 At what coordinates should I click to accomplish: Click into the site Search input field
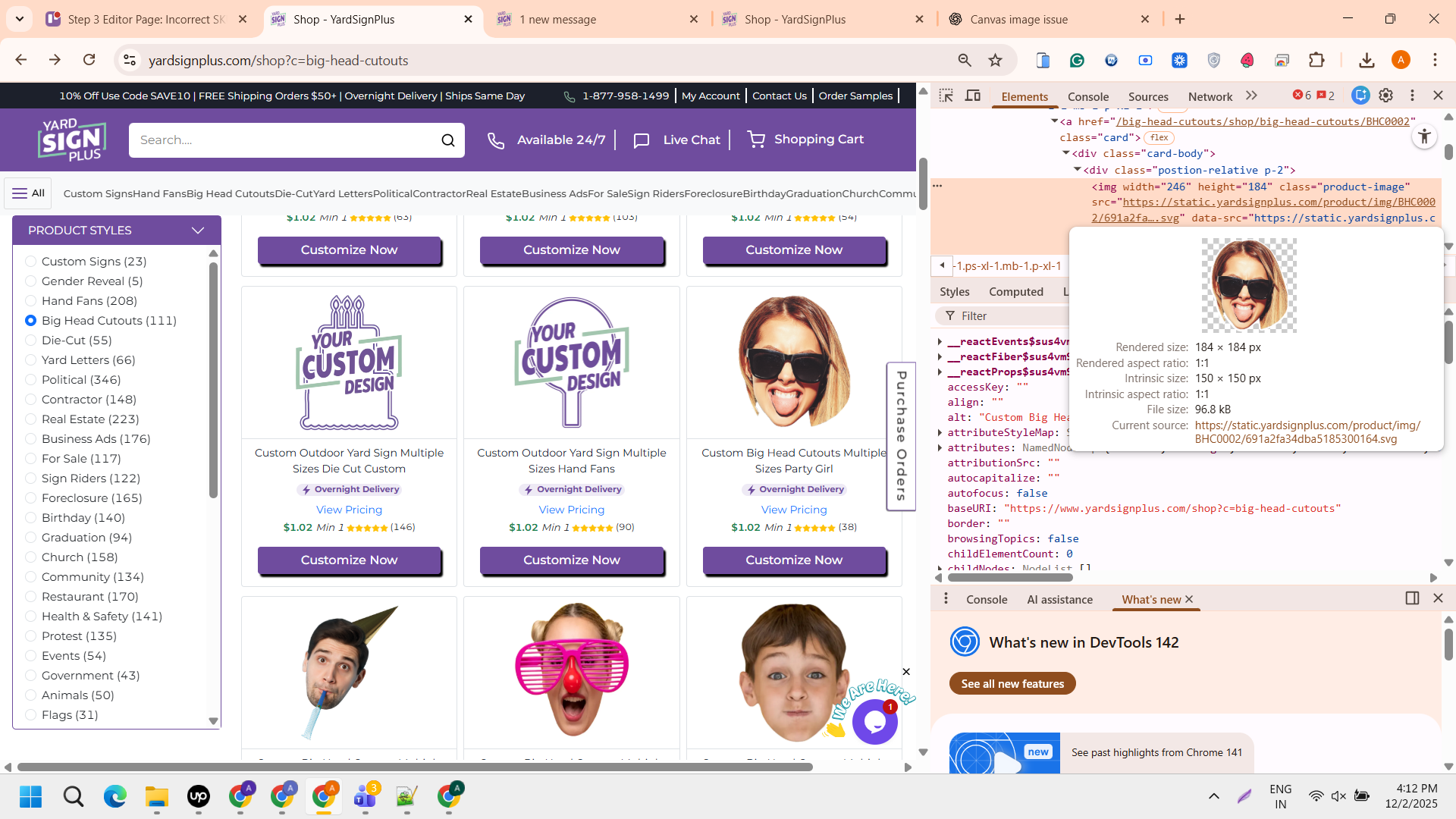281,140
